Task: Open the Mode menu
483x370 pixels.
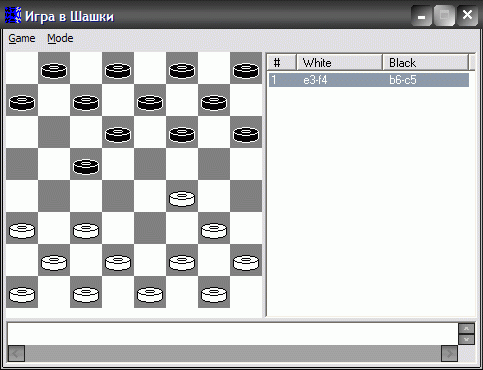Action: [x=60, y=38]
